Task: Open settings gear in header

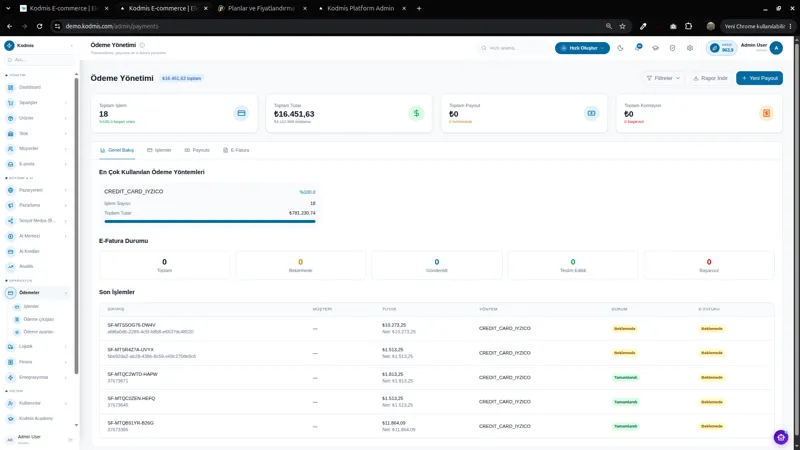Action: pyautogui.click(x=690, y=48)
